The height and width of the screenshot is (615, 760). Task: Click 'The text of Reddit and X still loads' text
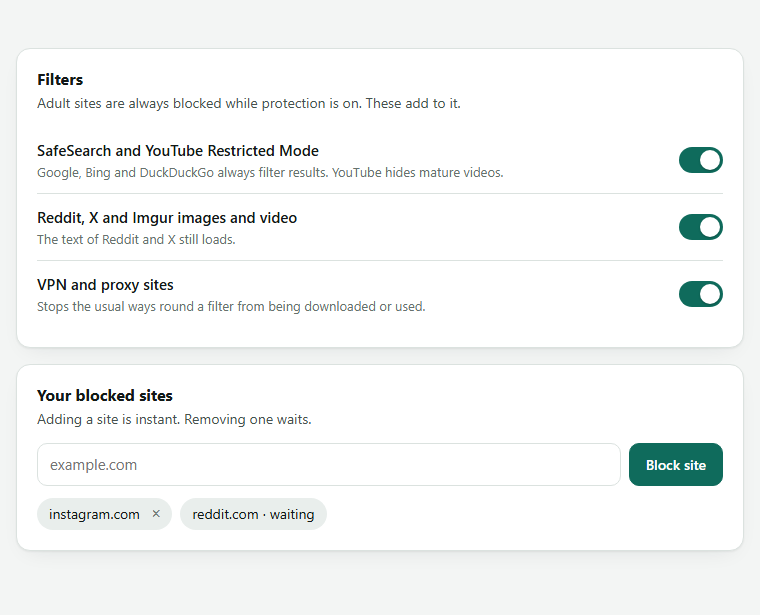click(x=136, y=239)
